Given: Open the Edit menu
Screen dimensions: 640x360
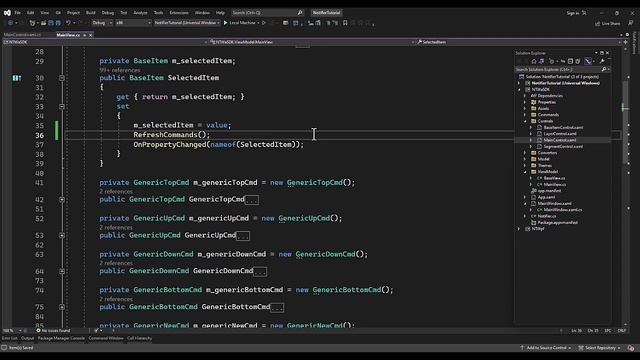Looking at the screenshot, I should (x=30, y=13).
